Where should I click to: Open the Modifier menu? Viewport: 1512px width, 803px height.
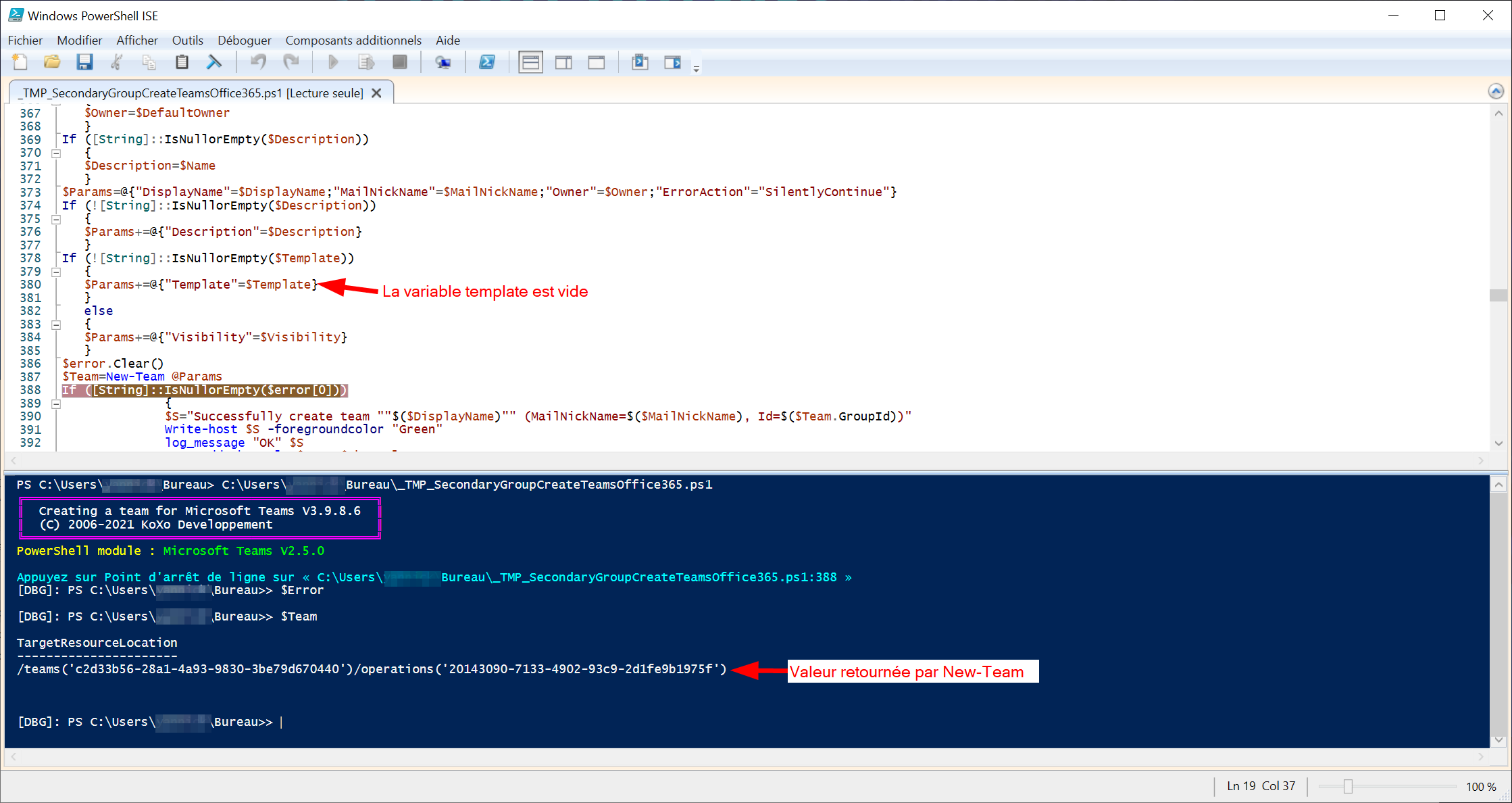point(80,41)
